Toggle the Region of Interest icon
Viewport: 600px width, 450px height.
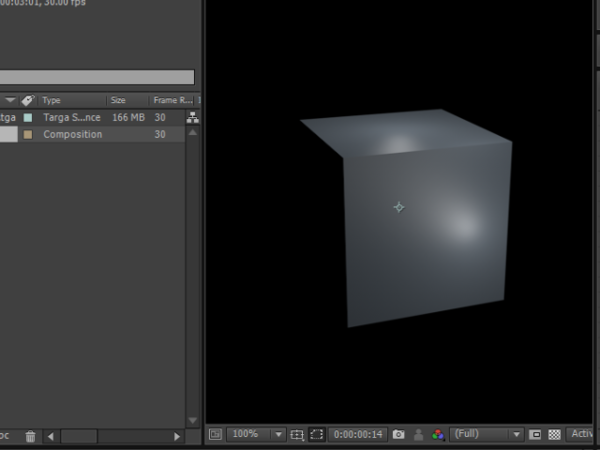tap(317, 435)
